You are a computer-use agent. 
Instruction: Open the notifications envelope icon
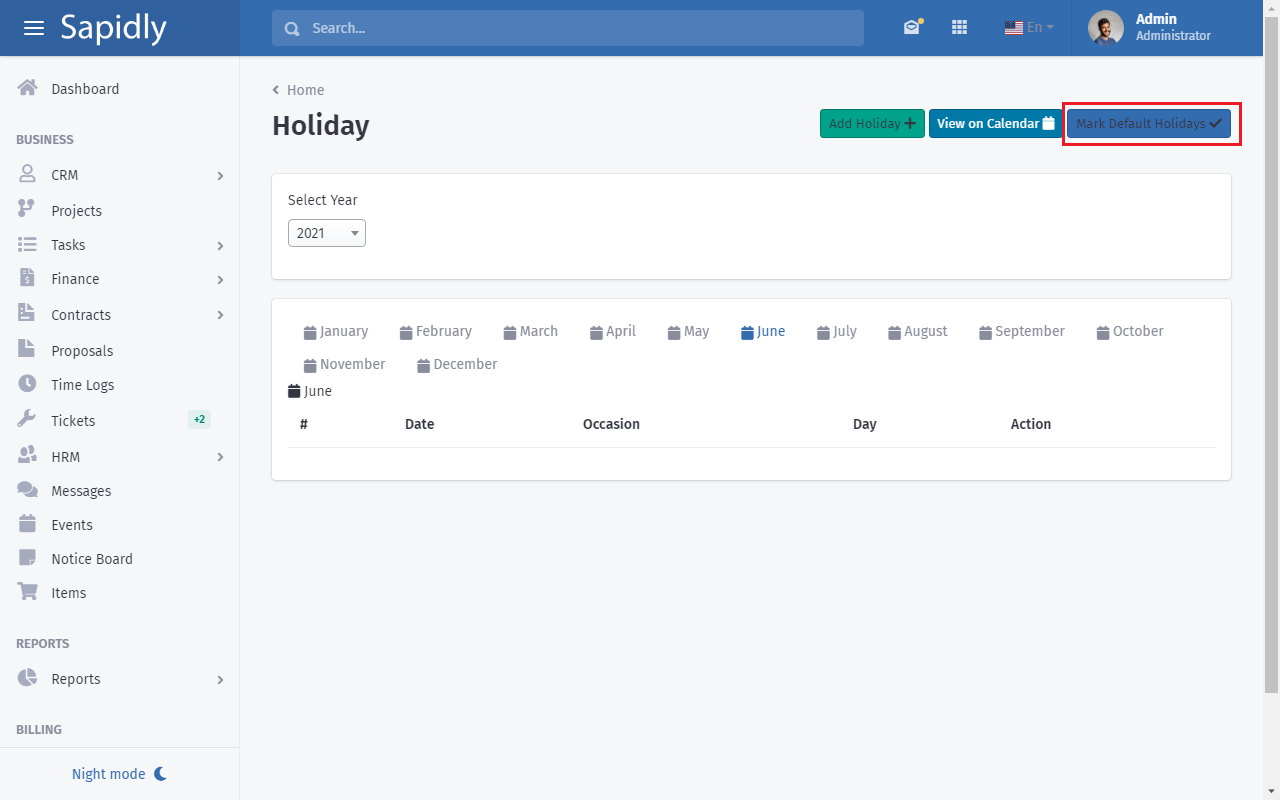pos(911,28)
